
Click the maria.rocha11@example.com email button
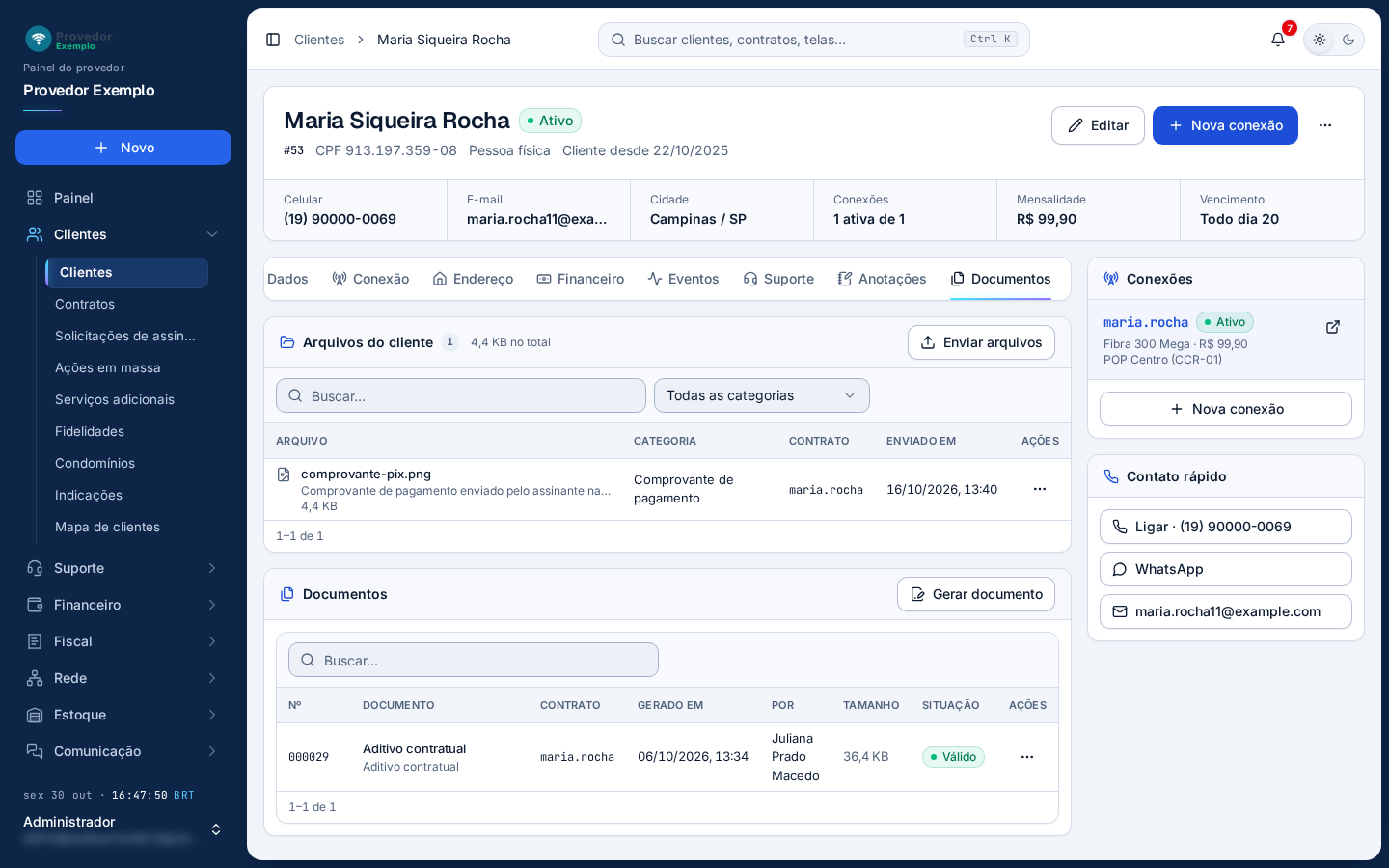1226,611
